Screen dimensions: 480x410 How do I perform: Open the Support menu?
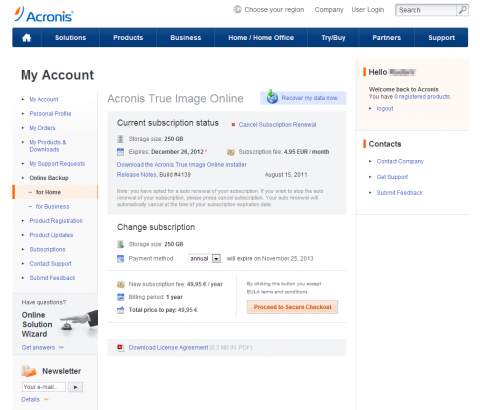coord(442,38)
